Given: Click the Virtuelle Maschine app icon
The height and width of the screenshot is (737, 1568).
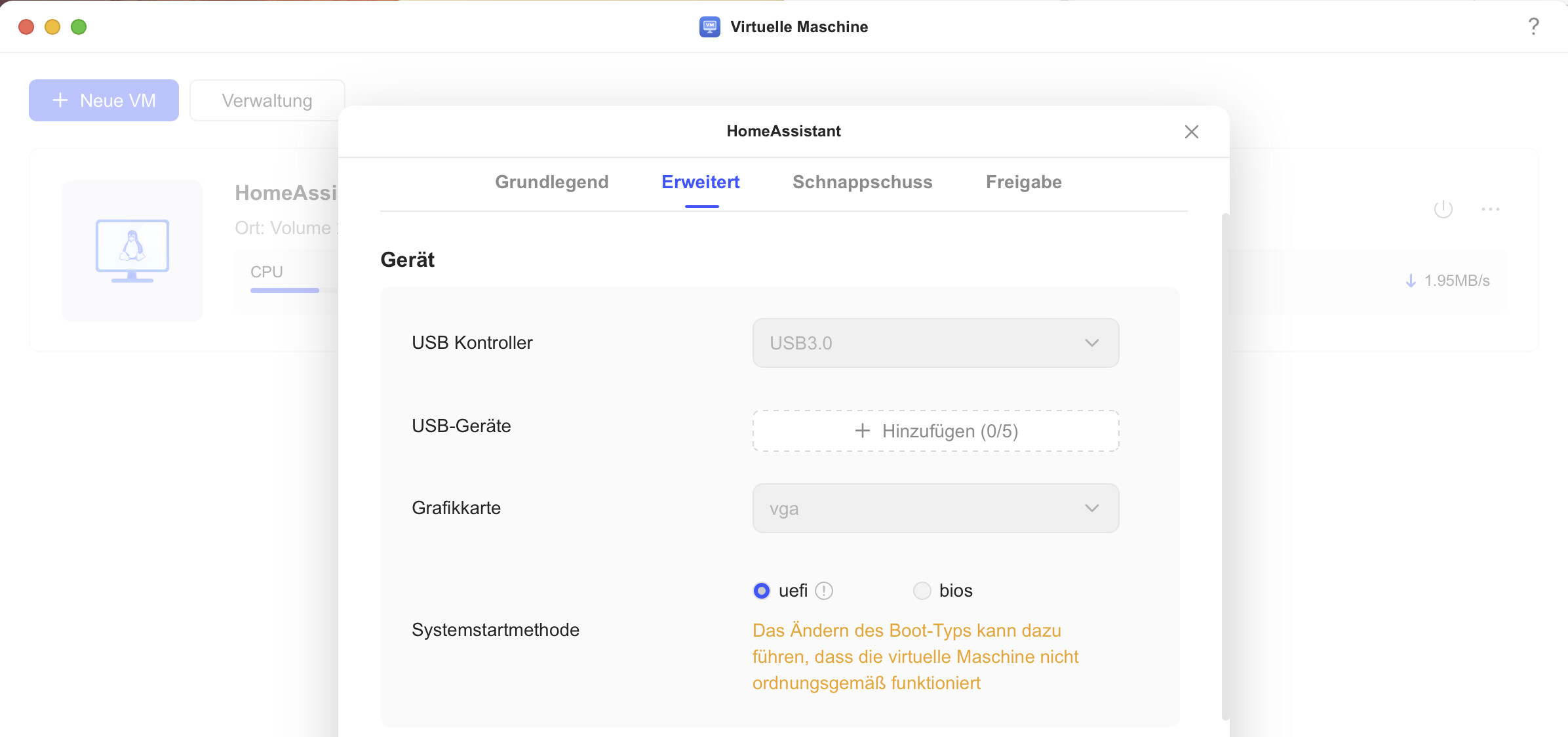Looking at the screenshot, I should click(x=709, y=27).
